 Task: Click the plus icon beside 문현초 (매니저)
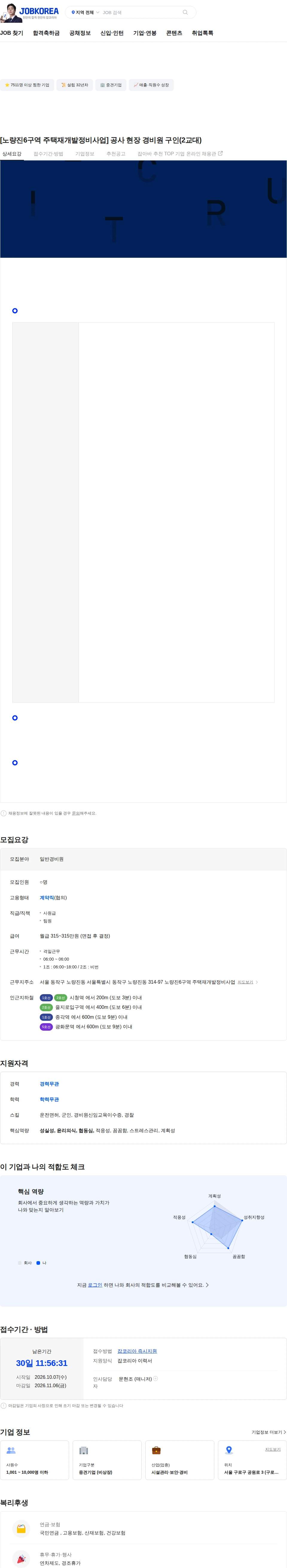156,1379
